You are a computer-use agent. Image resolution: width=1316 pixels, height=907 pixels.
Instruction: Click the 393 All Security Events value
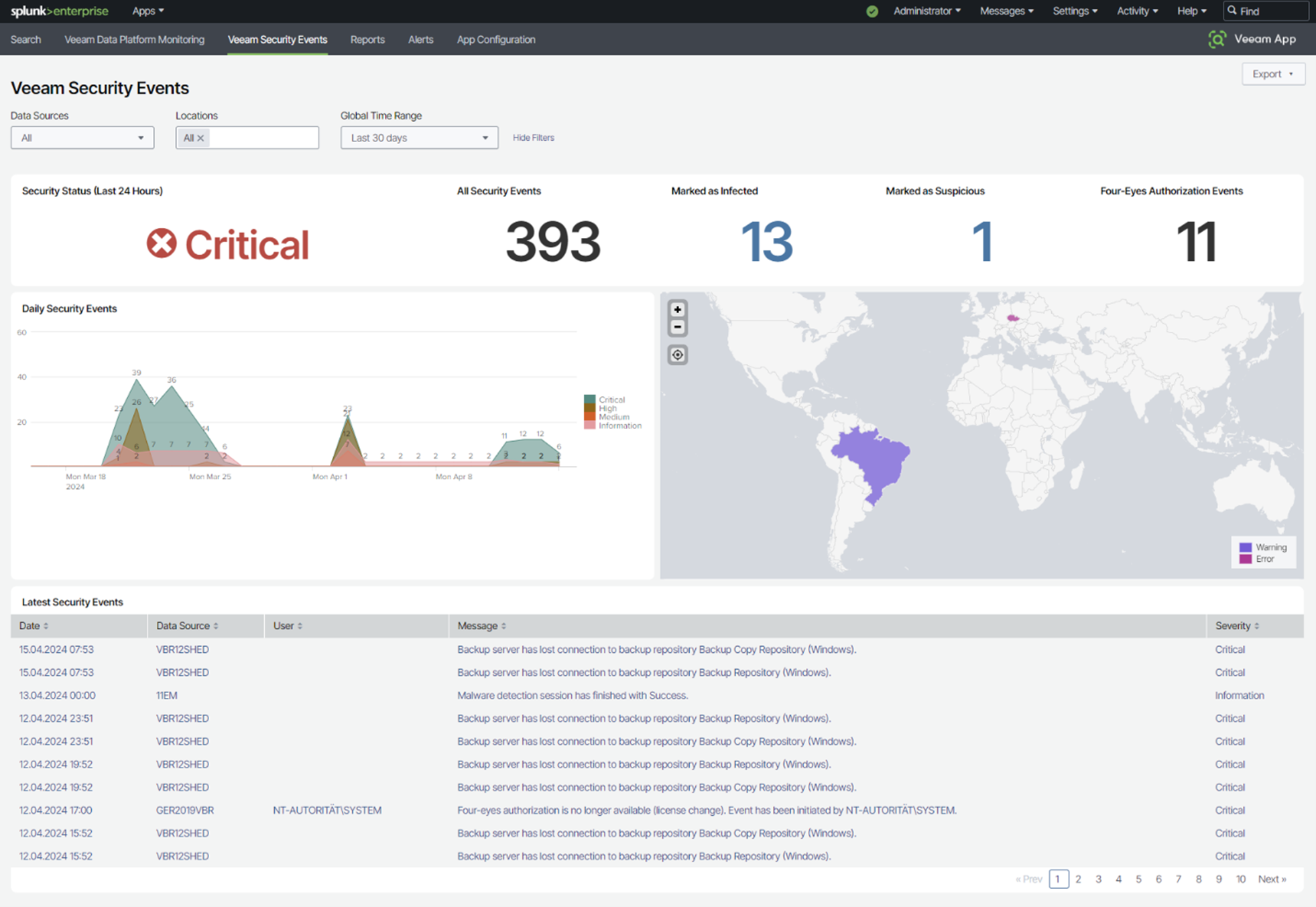point(553,241)
